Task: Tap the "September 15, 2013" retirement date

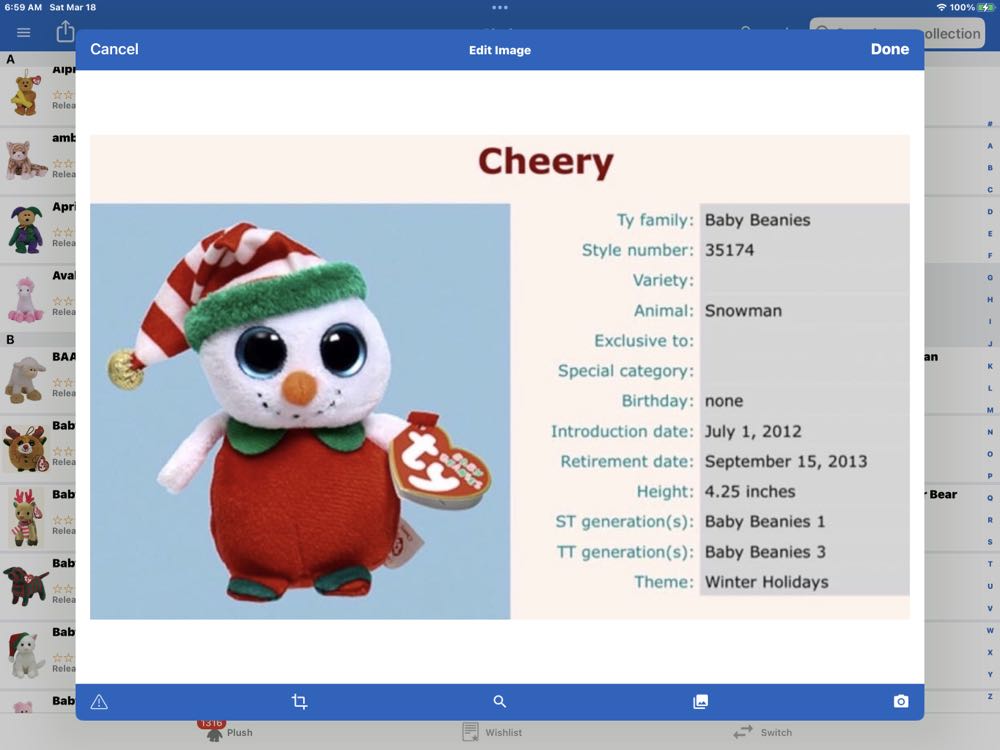Action: pos(786,462)
